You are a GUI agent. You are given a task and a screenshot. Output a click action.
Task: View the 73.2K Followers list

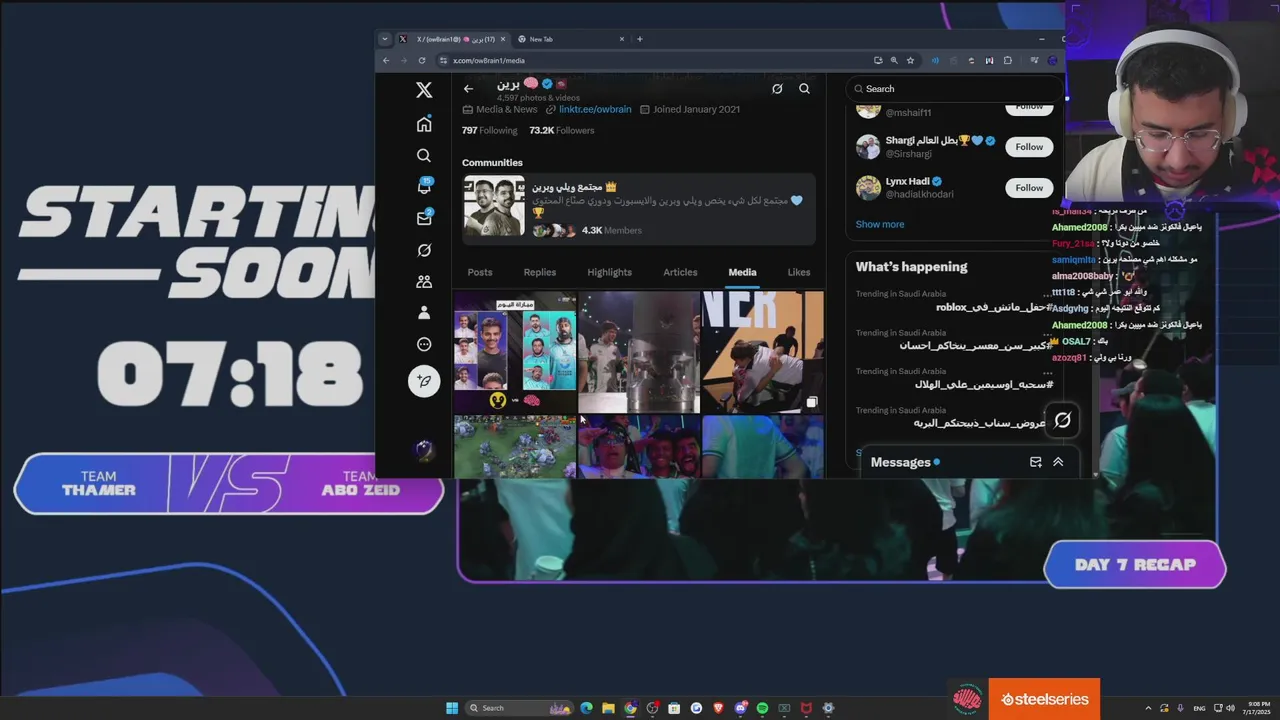[x=562, y=130]
